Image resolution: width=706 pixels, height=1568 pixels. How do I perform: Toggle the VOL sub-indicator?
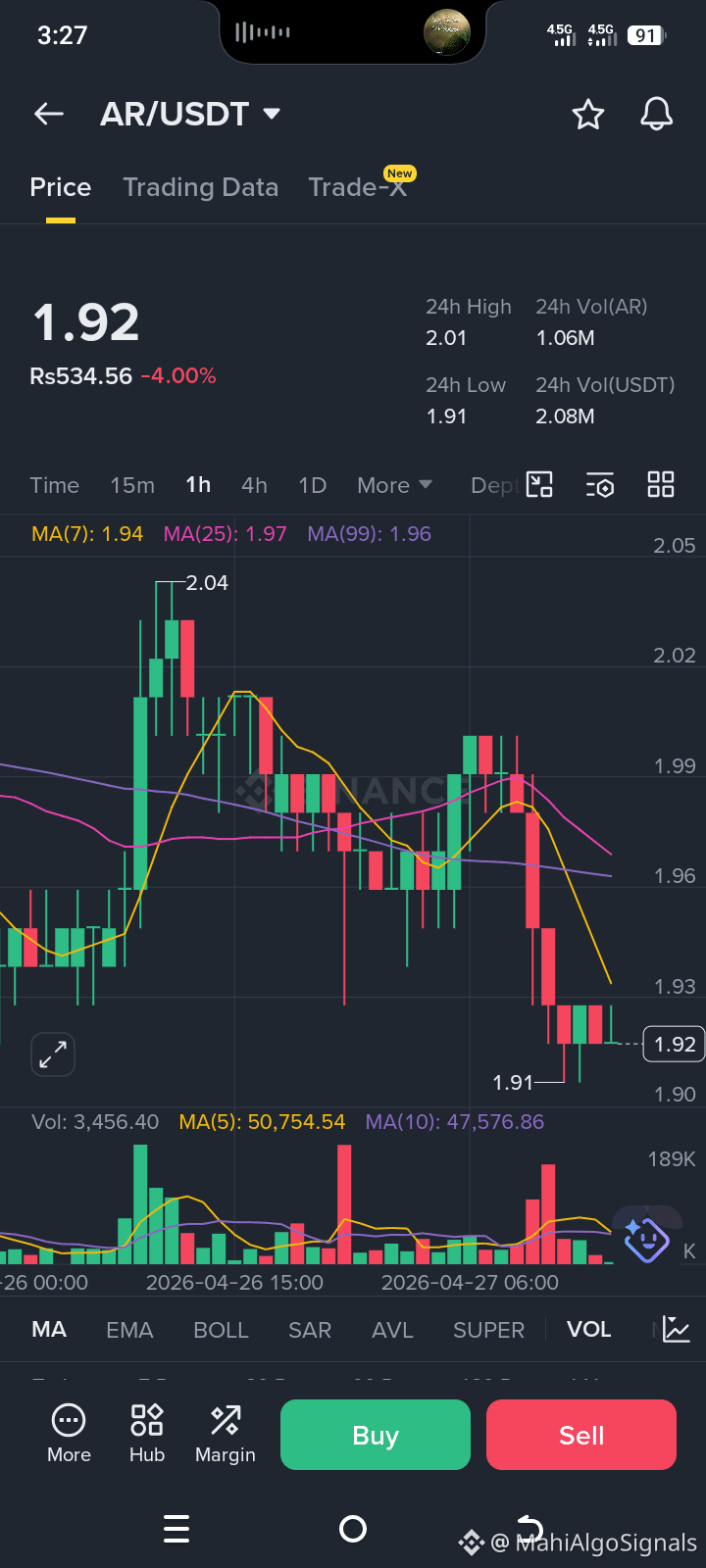coord(589,1330)
